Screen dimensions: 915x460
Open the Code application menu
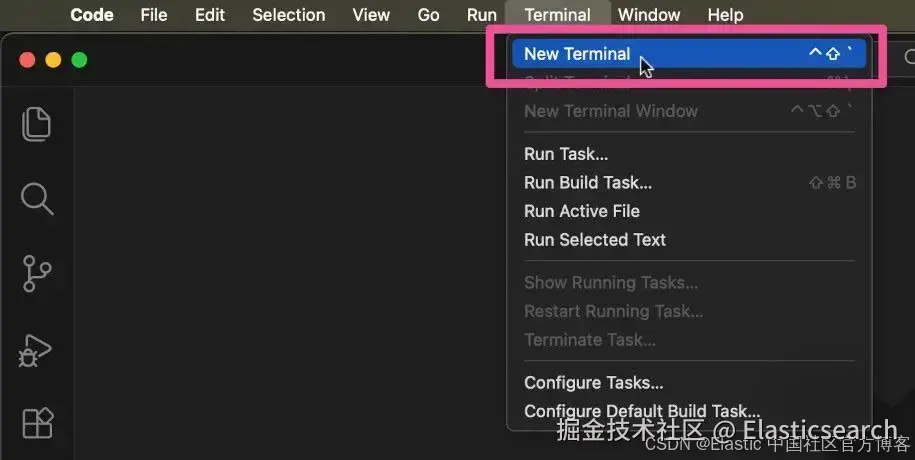pyautogui.click(x=92, y=15)
